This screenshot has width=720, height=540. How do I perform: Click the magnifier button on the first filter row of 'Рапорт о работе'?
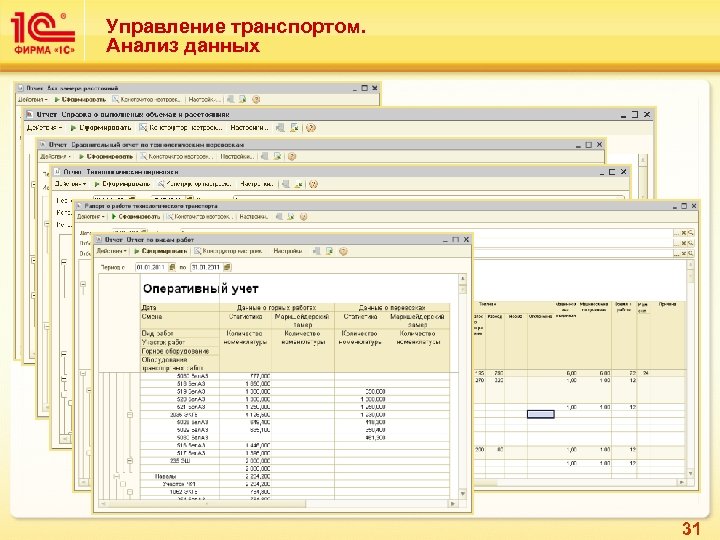click(691, 233)
